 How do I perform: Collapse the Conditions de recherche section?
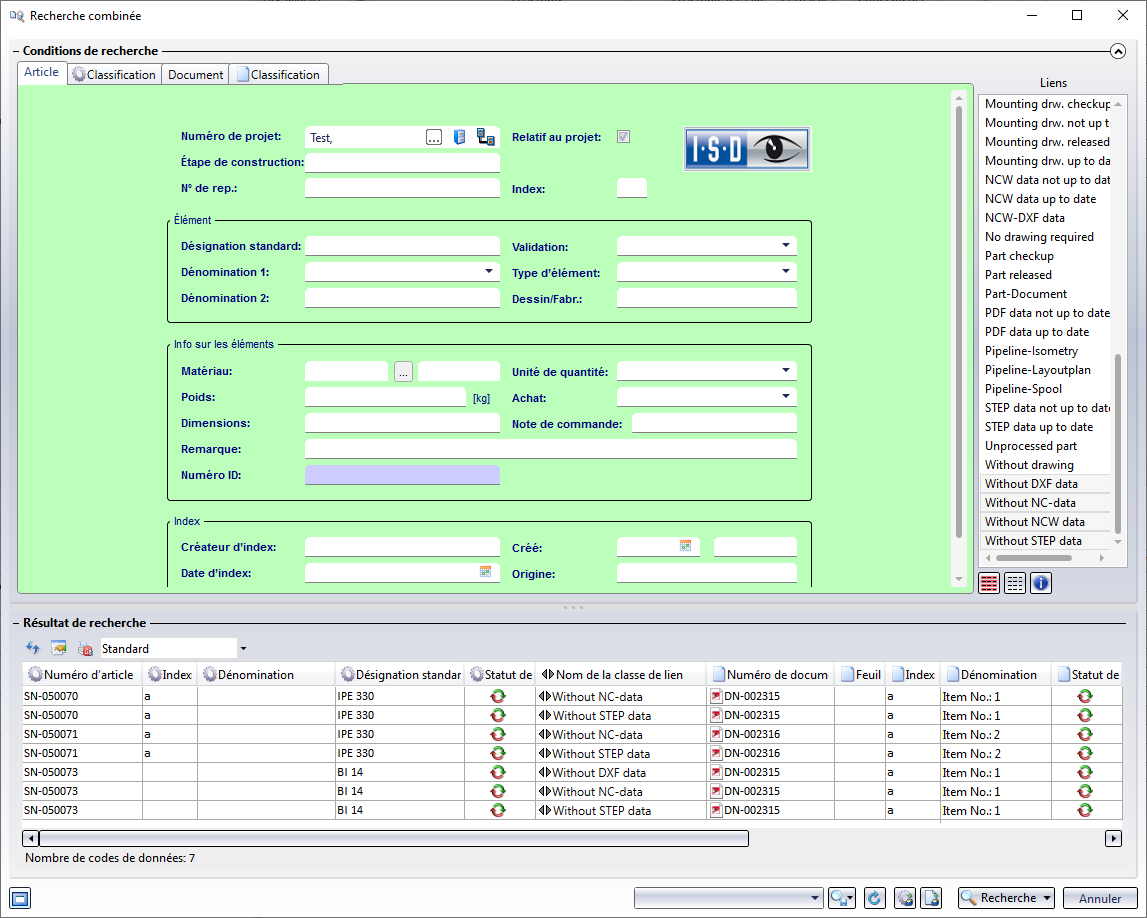[x=1118, y=51]
